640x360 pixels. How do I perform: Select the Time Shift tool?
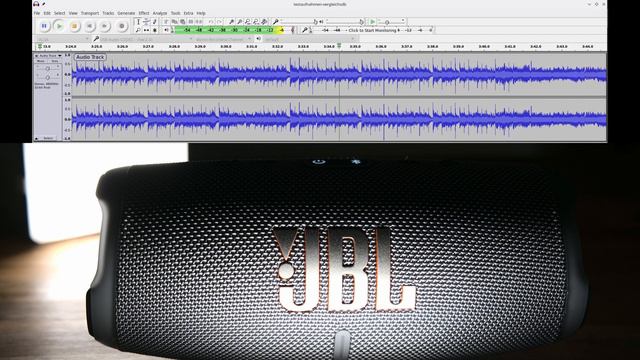pyautogui.click(x=146, y=30)
